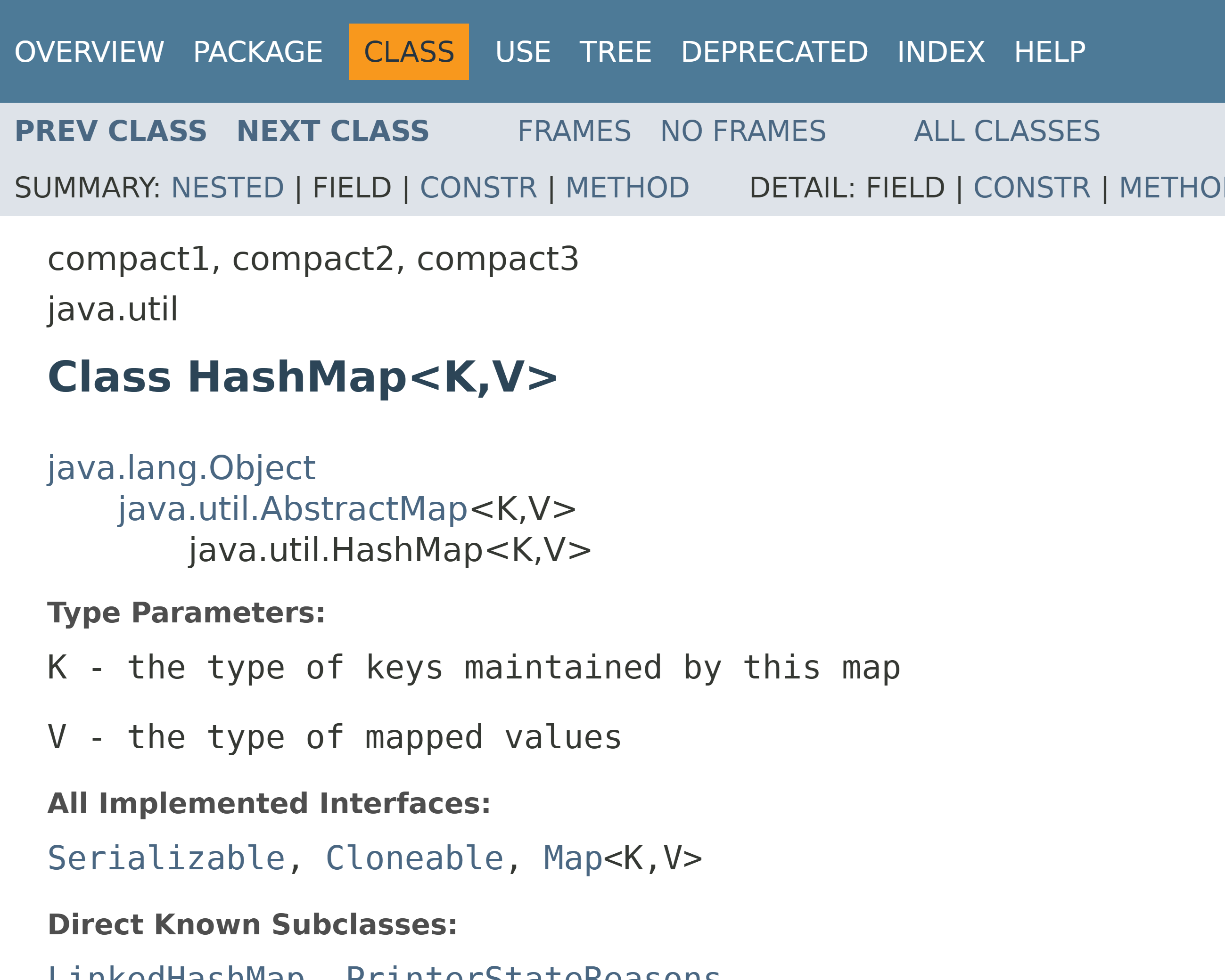Navigate to Next Class
1225x980 pixels.
tap(332, 131)
